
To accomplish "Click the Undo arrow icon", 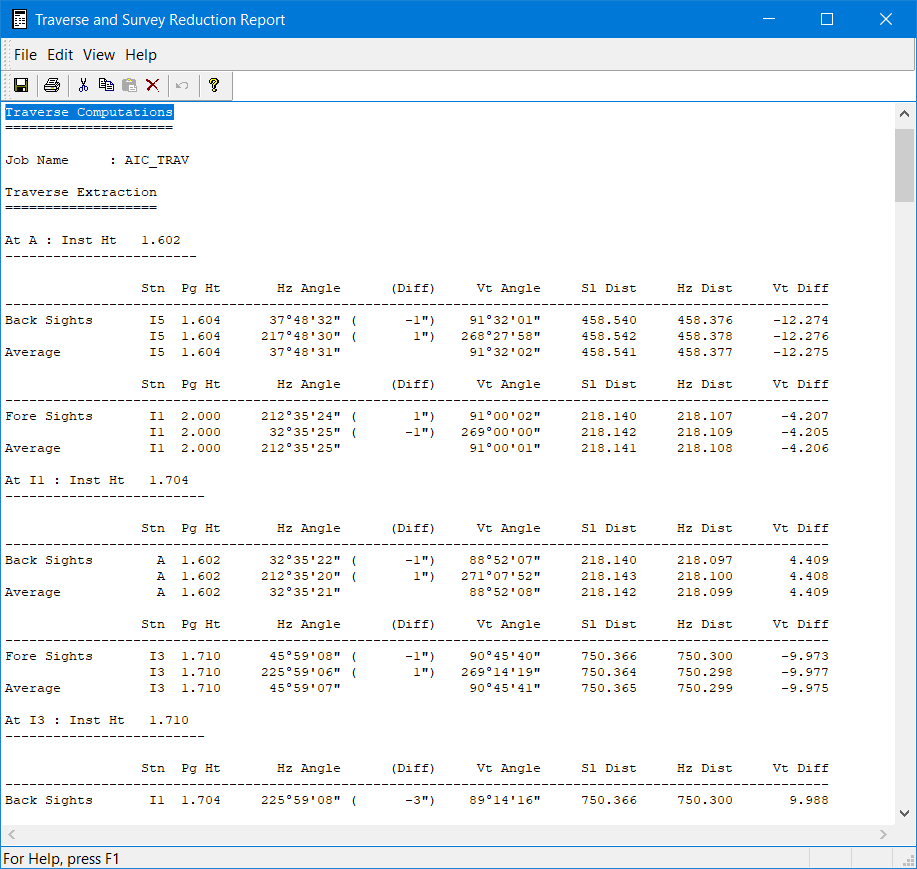I will pyautogui.click(x=182, y=85).
